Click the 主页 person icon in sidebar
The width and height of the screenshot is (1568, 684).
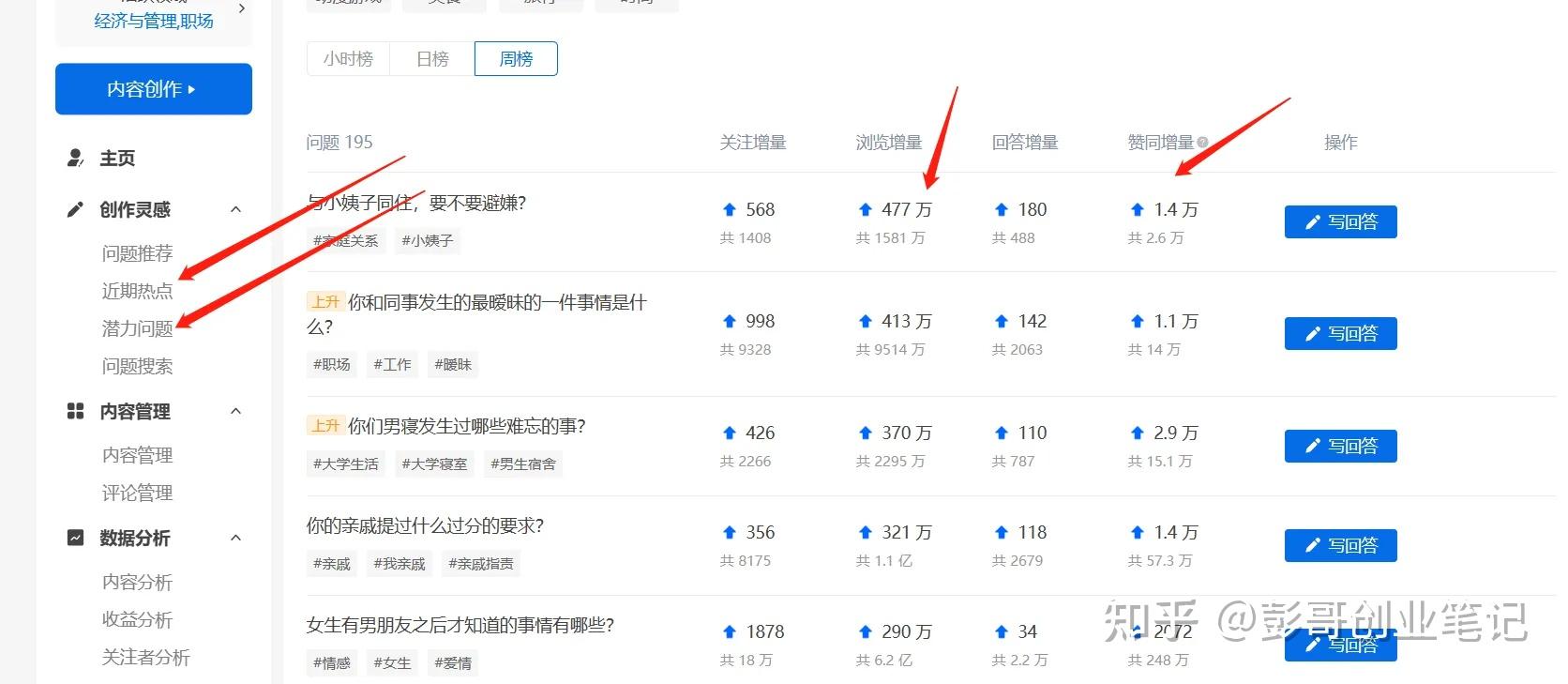(75, 158)
